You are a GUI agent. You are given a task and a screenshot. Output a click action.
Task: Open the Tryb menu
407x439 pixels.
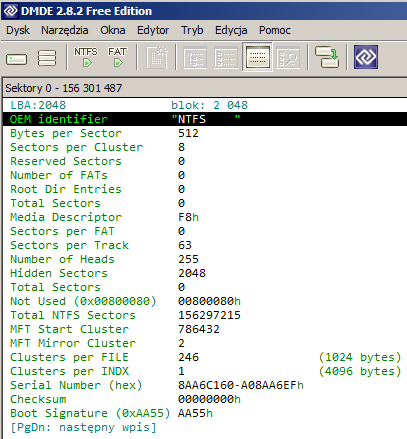point(192,30)
